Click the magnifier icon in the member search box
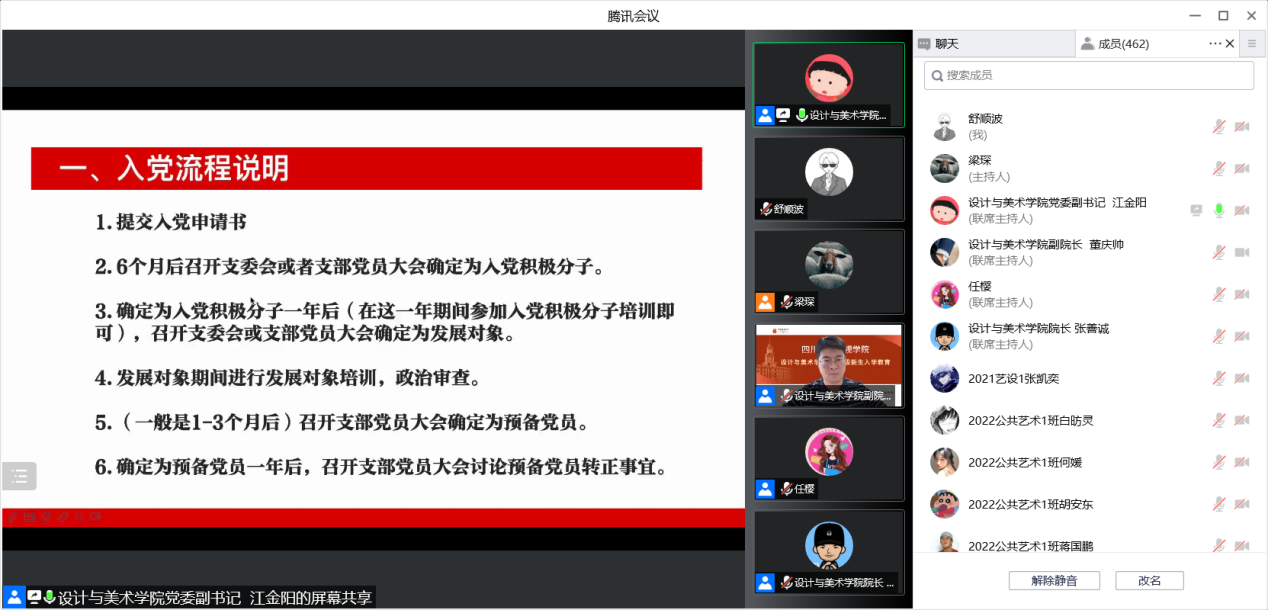The height and width of the screenshot is (610, 1268). pyautogui.click(x=936, y=76)
